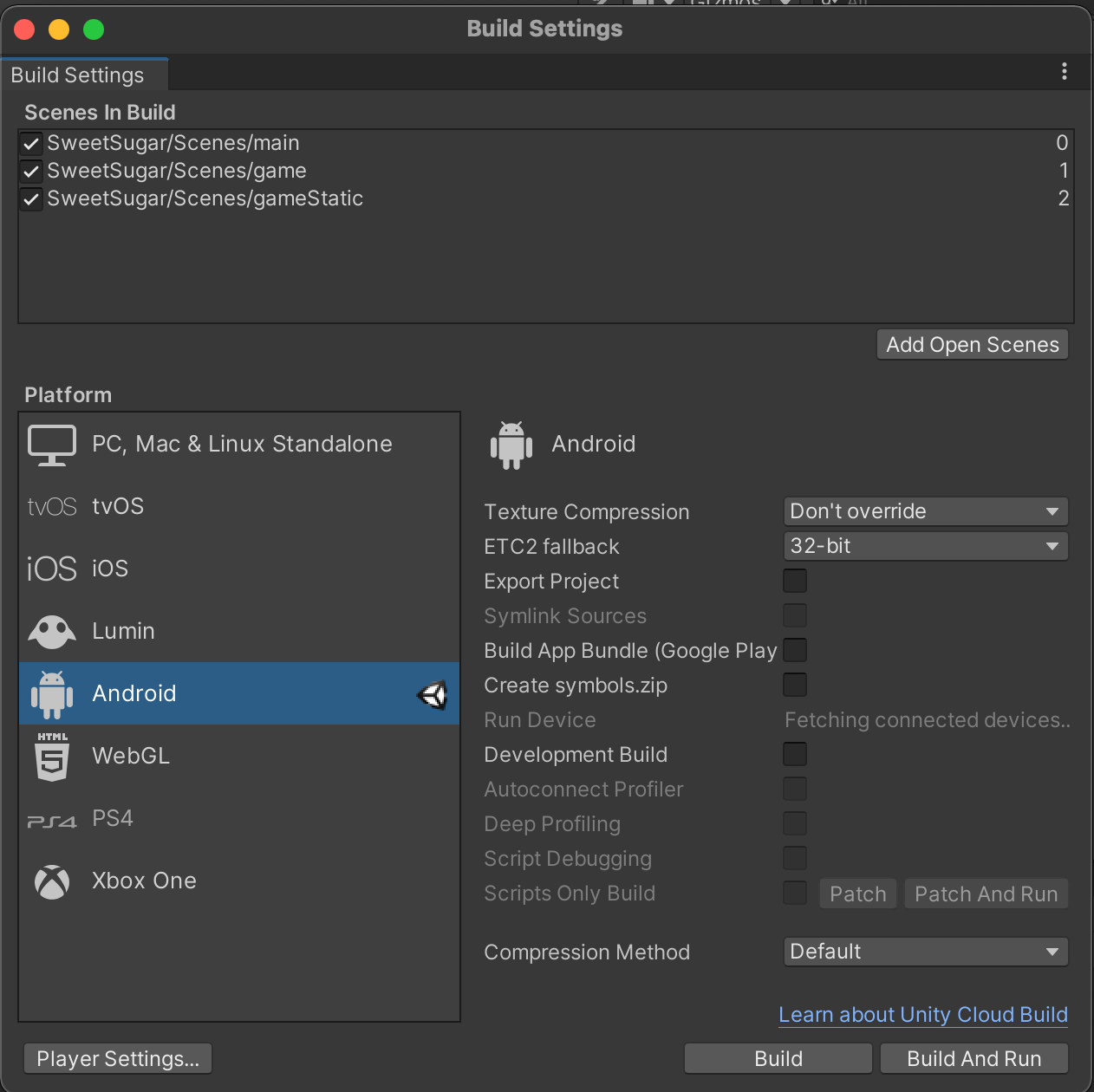
Task: Enable Build App Bundle (Google Play) checkbox
Action: 795,650
